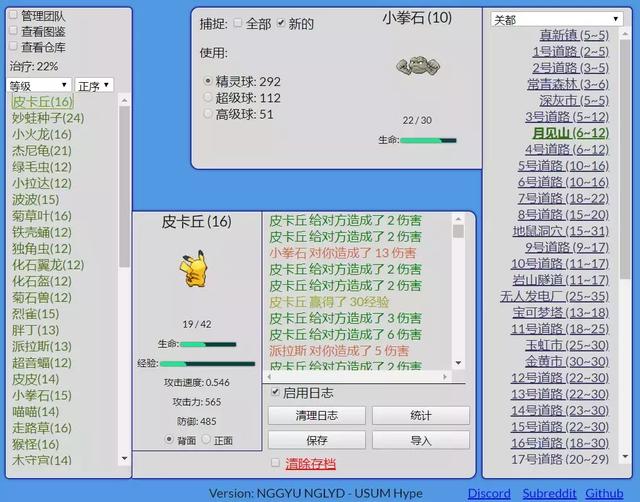Click the 清理日志 button
Image resolution: width=640 pixels, height=502 pixels.
click(317, 415)
